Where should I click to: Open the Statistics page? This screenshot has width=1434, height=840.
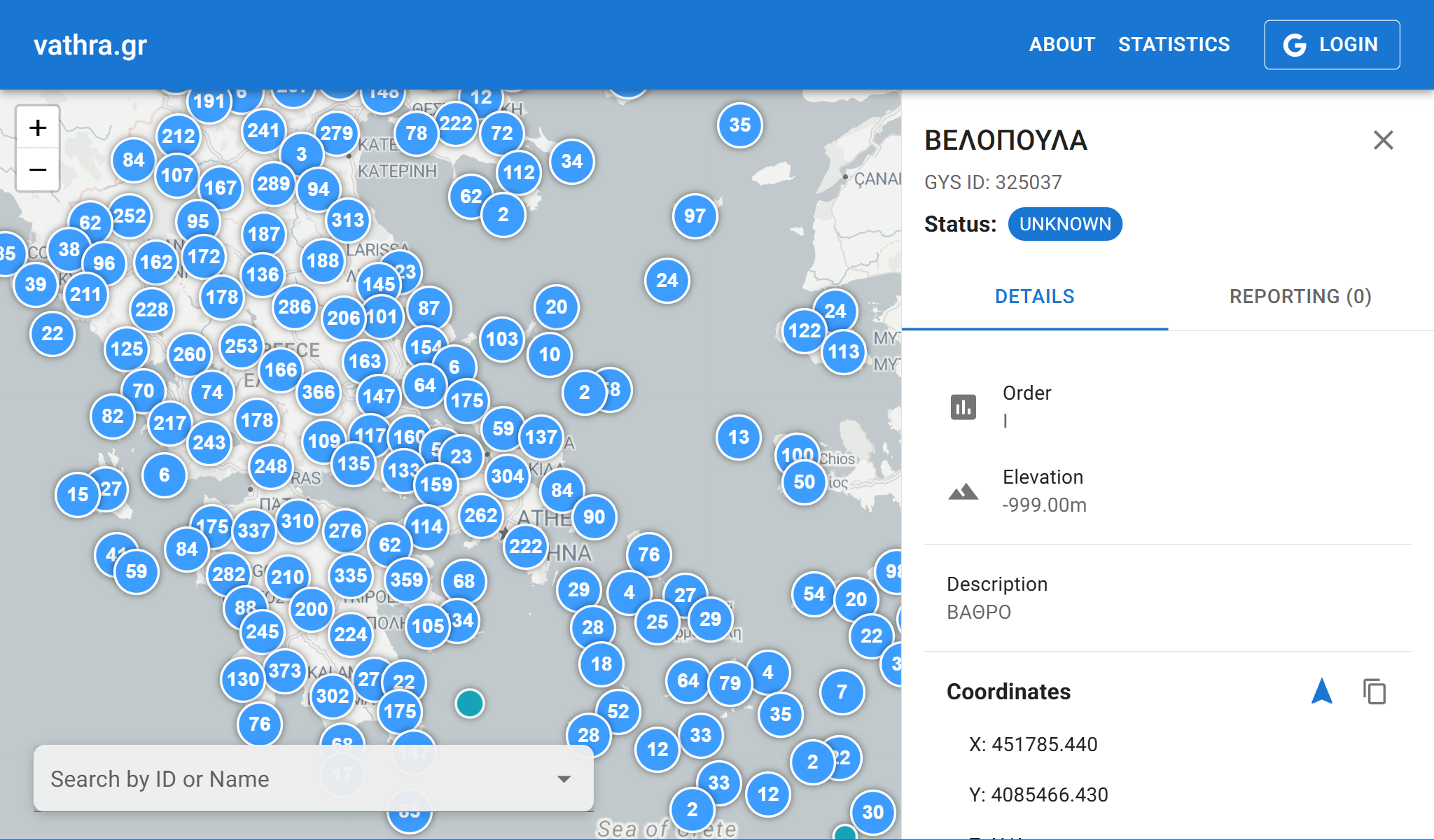(1174, 45)
